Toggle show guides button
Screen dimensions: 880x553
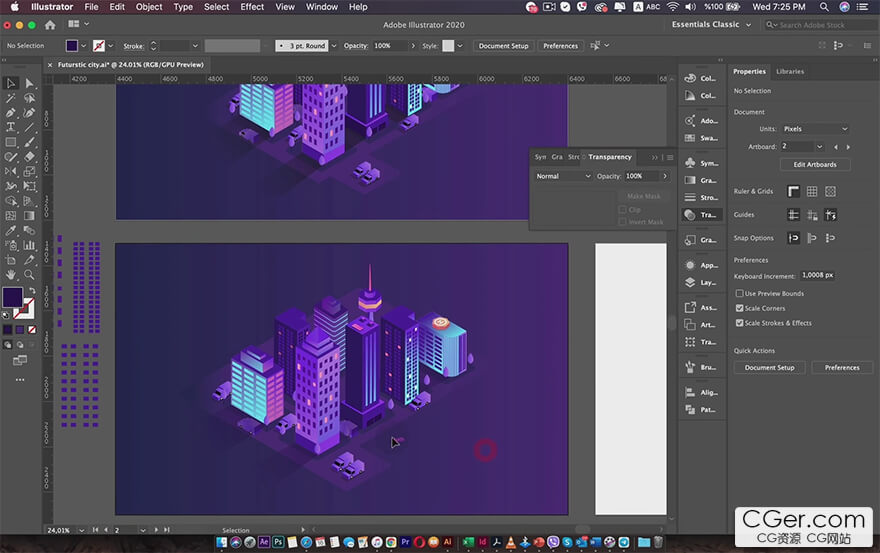[793, 214]
